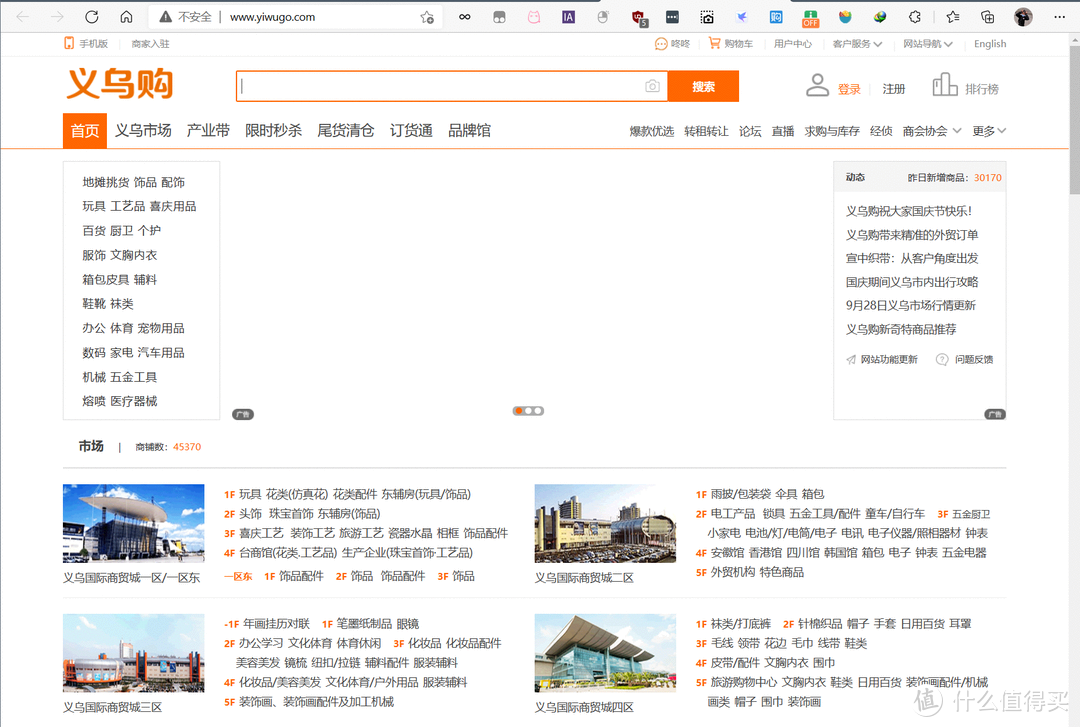Open news item 9月28日义乌市场行情更新
The height and width of the screenshot is (727, 1080).
click(x=911, y=305)
